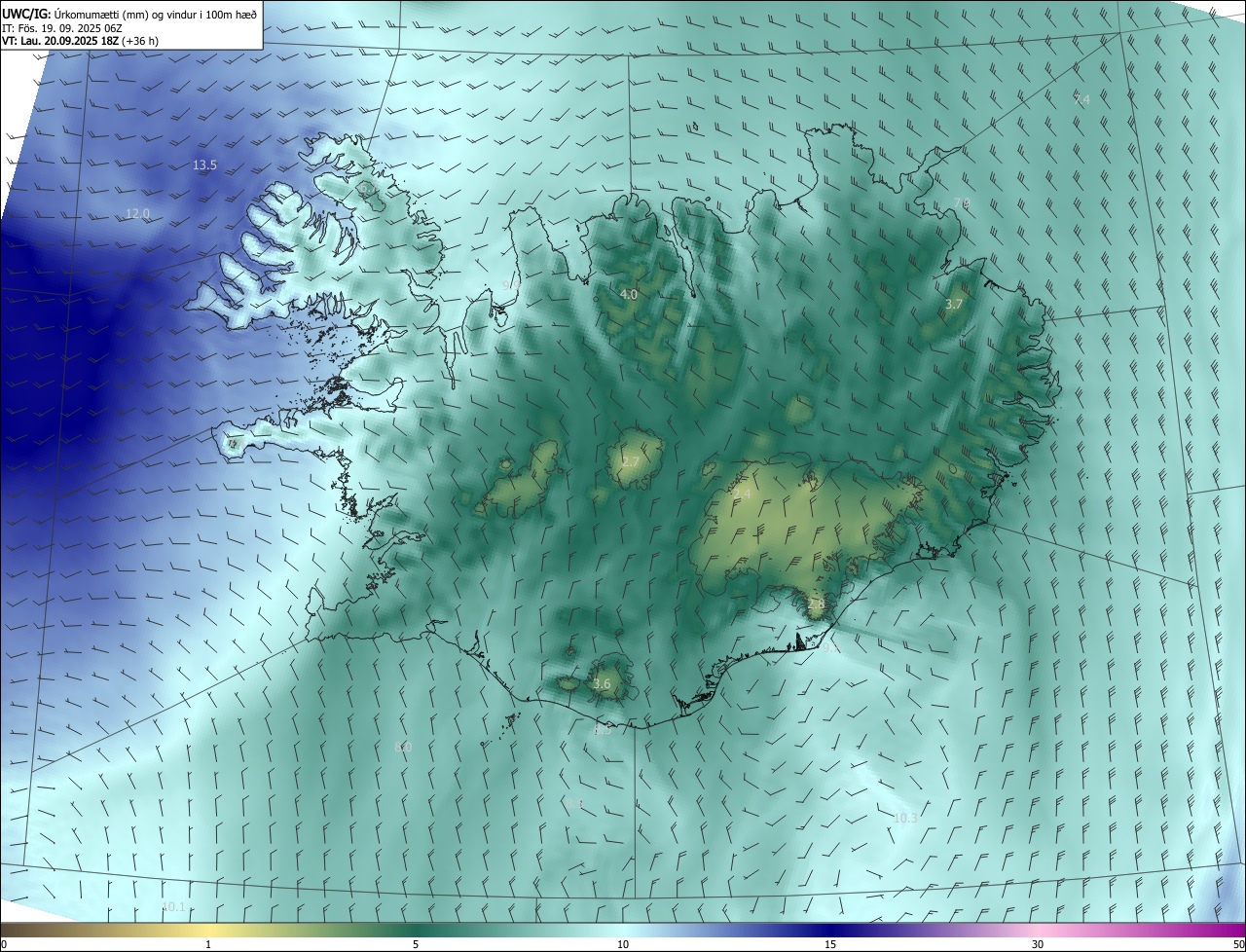Click the map title 'Úrkomumætti (mm) og vindur í 100m hæð'
The image size is (1246, 952).
click(x=154, y=13)
